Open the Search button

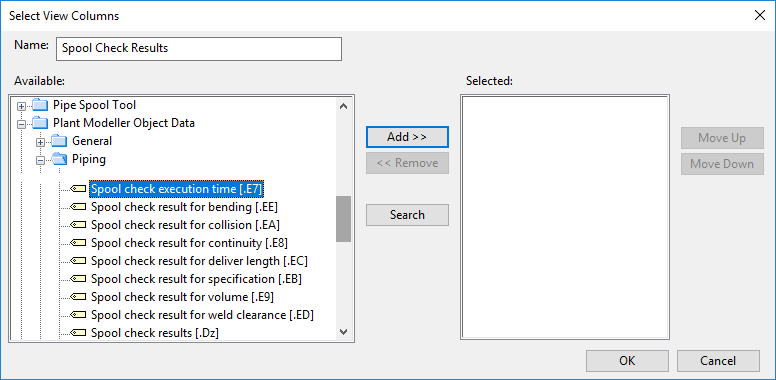tap(407, 215)
